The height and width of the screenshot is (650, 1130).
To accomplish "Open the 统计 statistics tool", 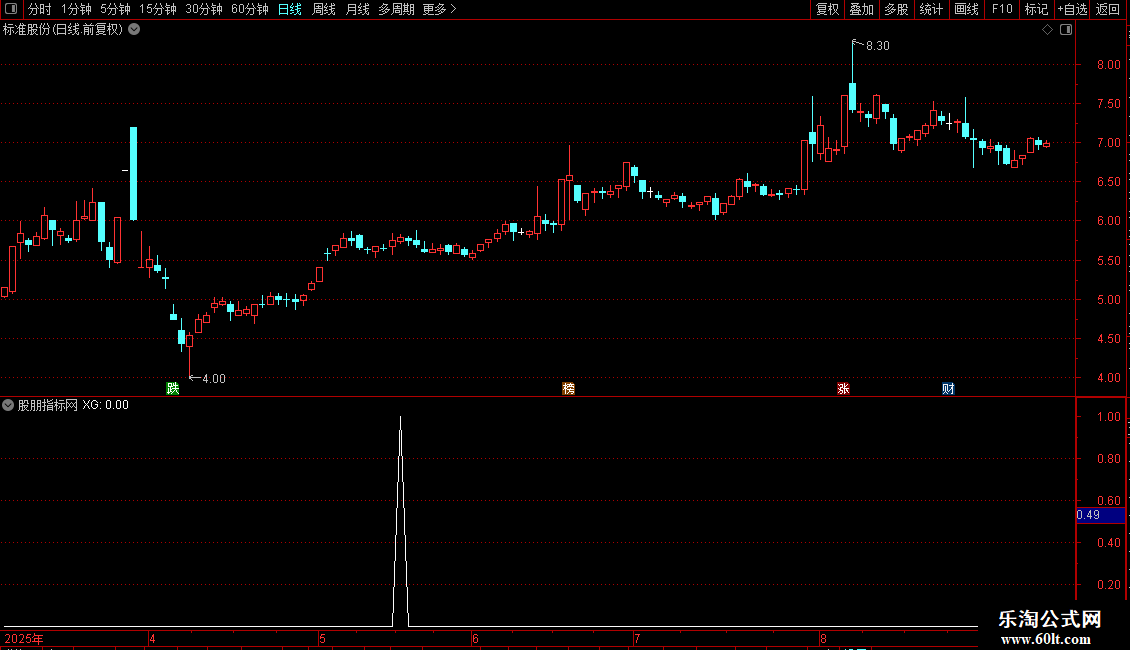I will pos(931,9).
